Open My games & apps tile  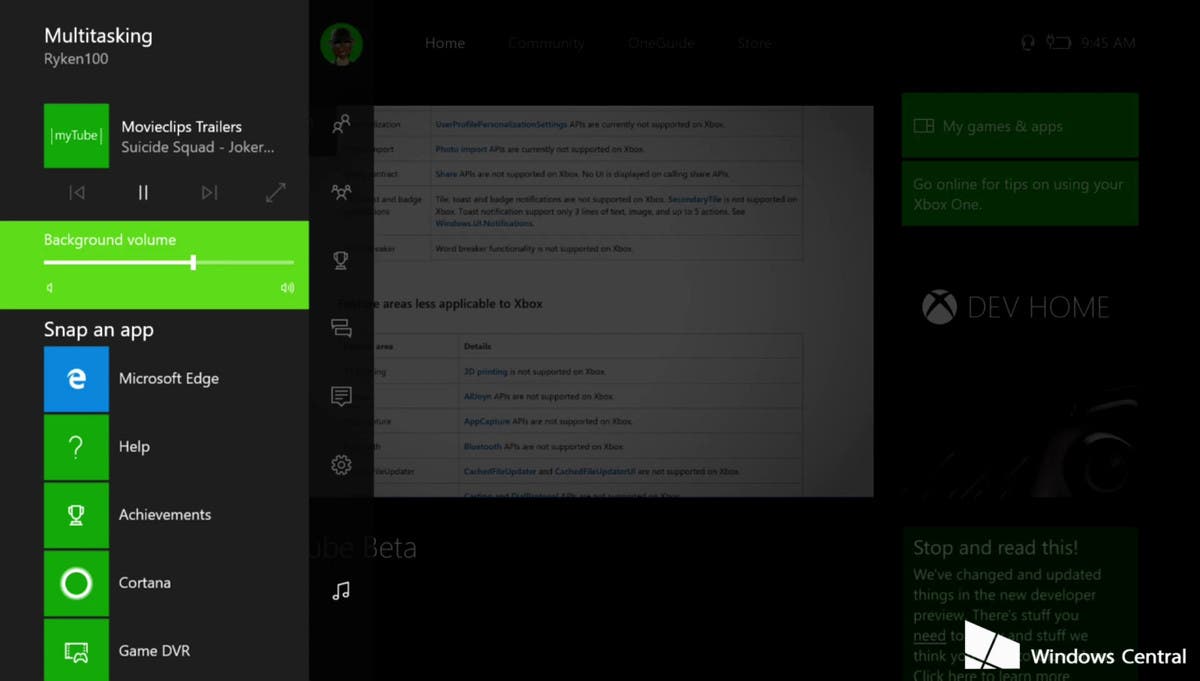click(x=1020, y=125)
